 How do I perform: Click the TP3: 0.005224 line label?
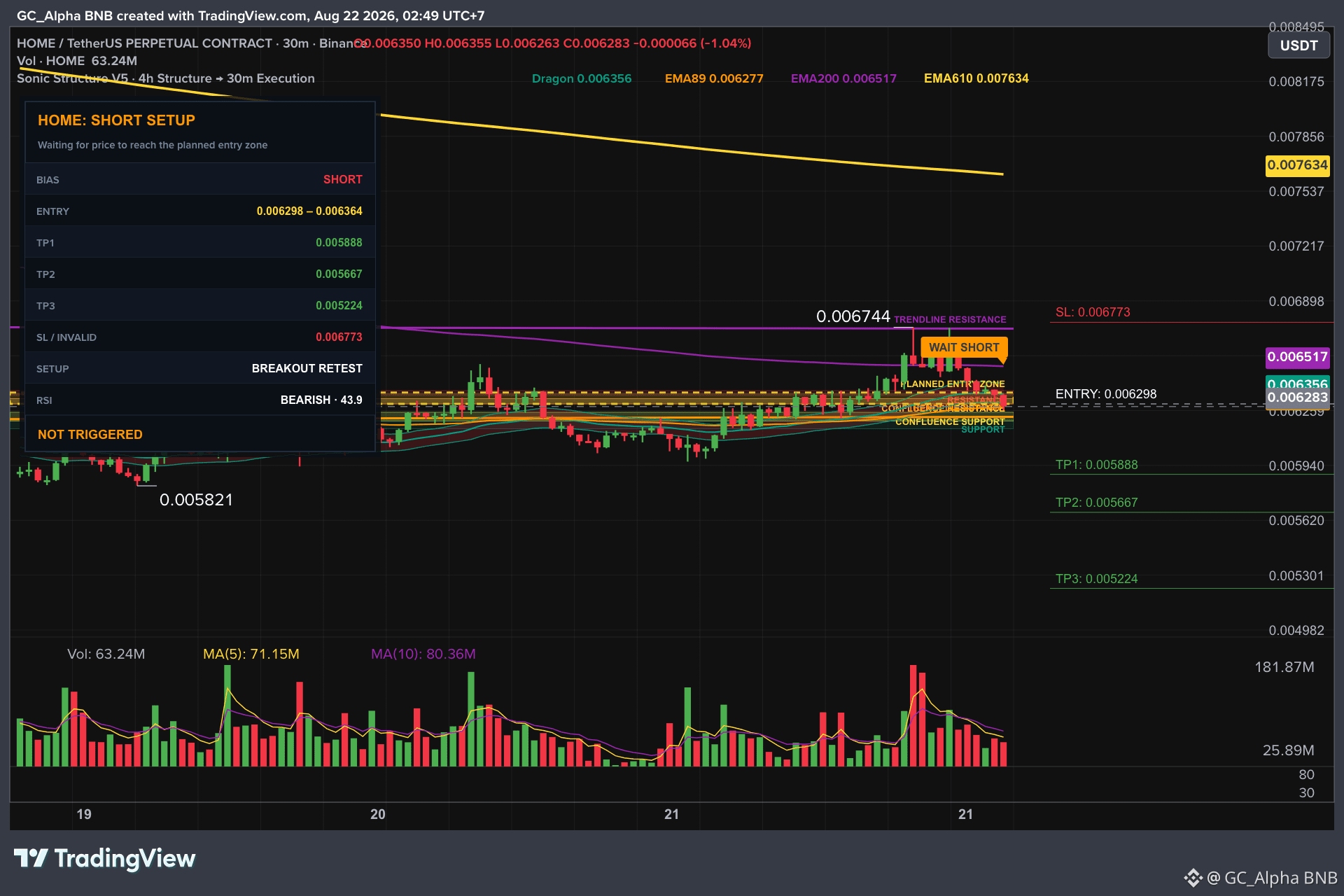1097,579
